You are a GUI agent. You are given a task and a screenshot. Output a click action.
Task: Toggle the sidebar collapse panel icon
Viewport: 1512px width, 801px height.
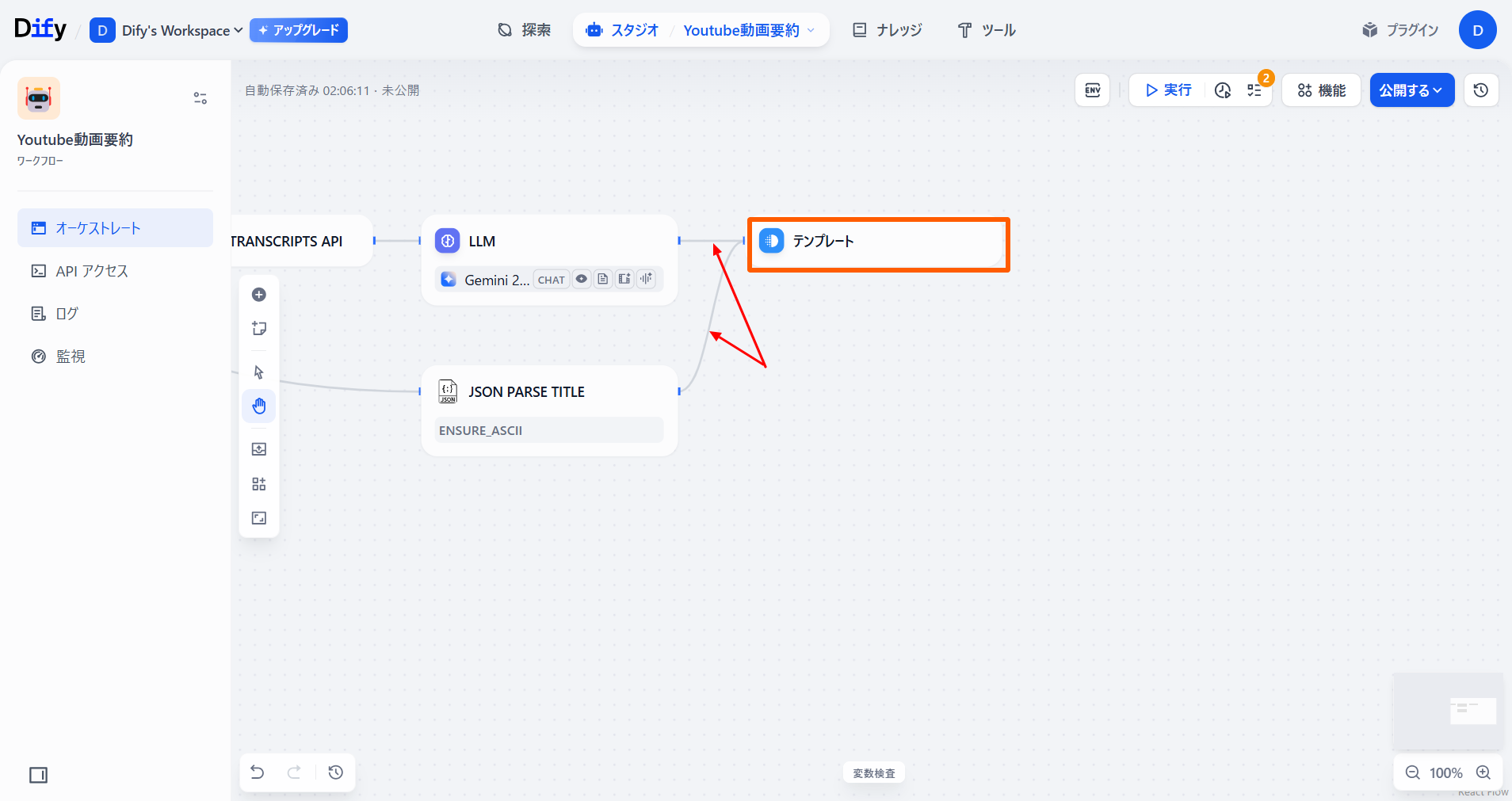[x=38, y=775]
